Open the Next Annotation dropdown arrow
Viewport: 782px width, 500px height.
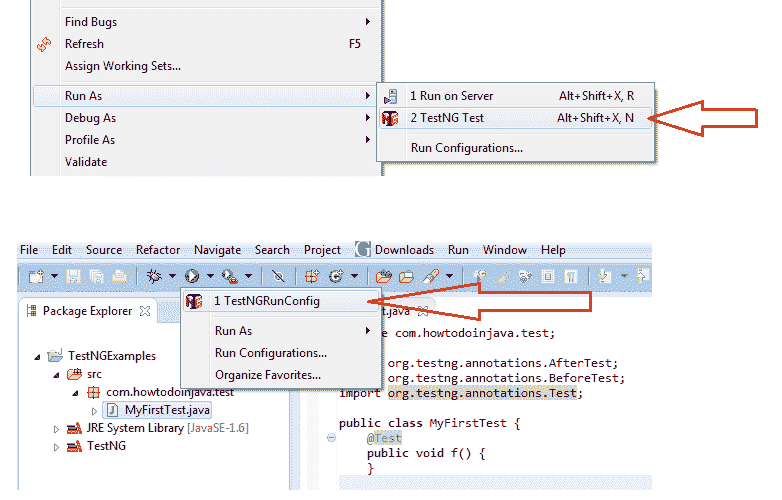click(x=624, y=276)
